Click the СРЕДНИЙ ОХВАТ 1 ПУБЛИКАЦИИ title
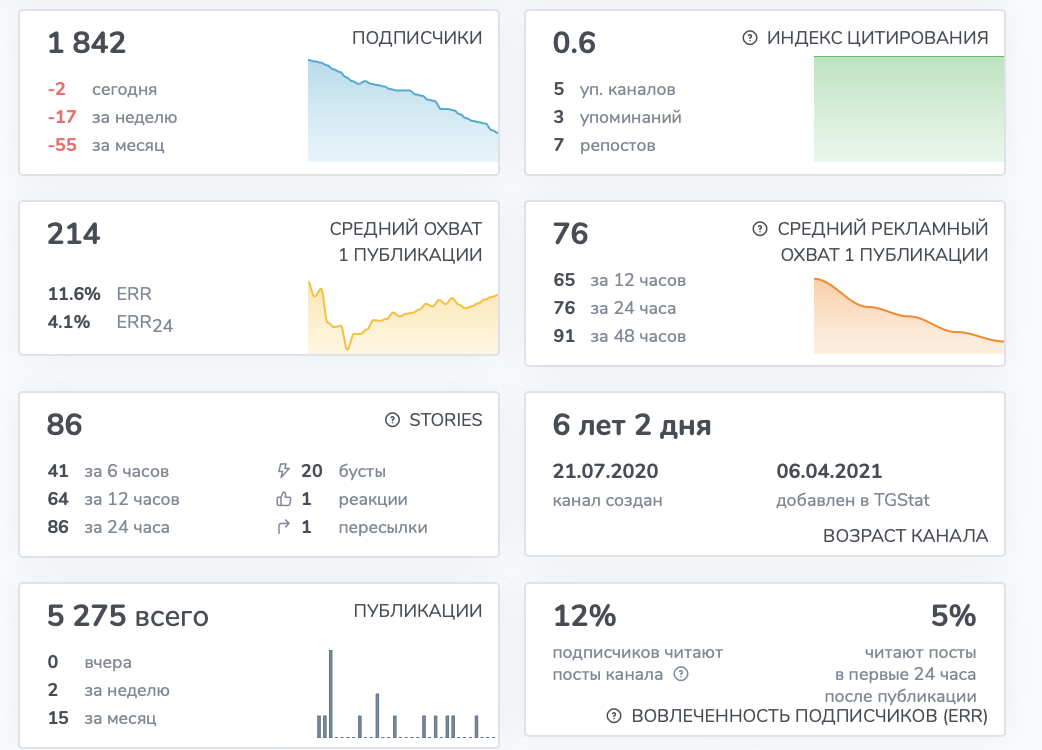This screenshot has width=1042, height=750. coord(405,242)
